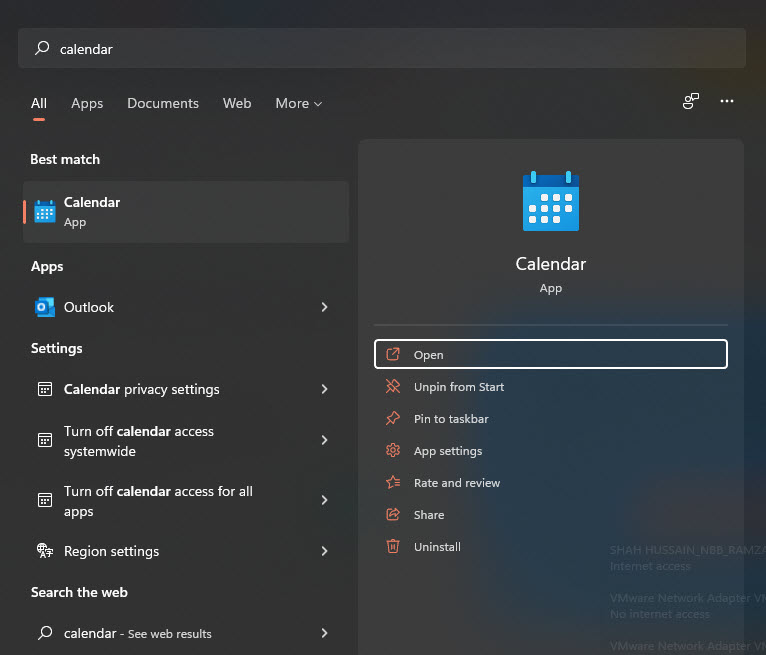Open Outlook from Apps results
The height and width of the screenshot is (655, 766).
click(x=186, y=307)
